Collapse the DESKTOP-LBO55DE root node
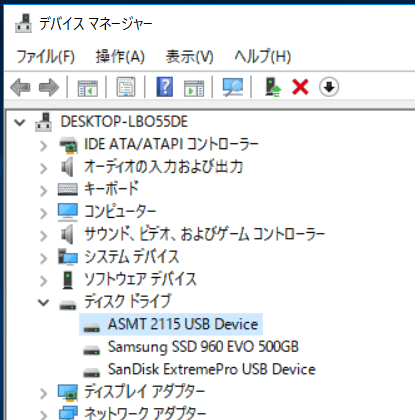 (x=20, y=122)
